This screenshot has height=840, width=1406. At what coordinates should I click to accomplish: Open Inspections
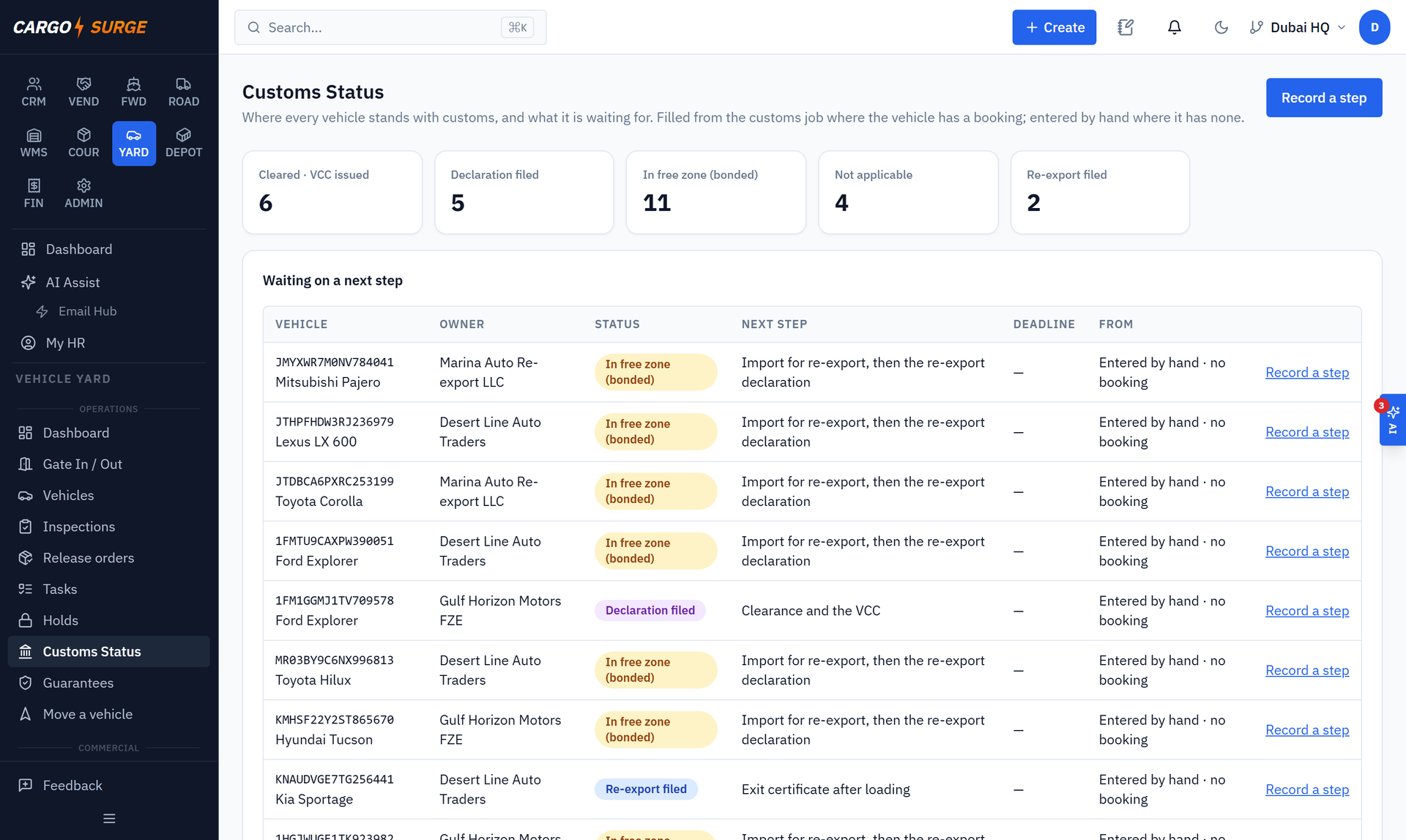[108, 527]
